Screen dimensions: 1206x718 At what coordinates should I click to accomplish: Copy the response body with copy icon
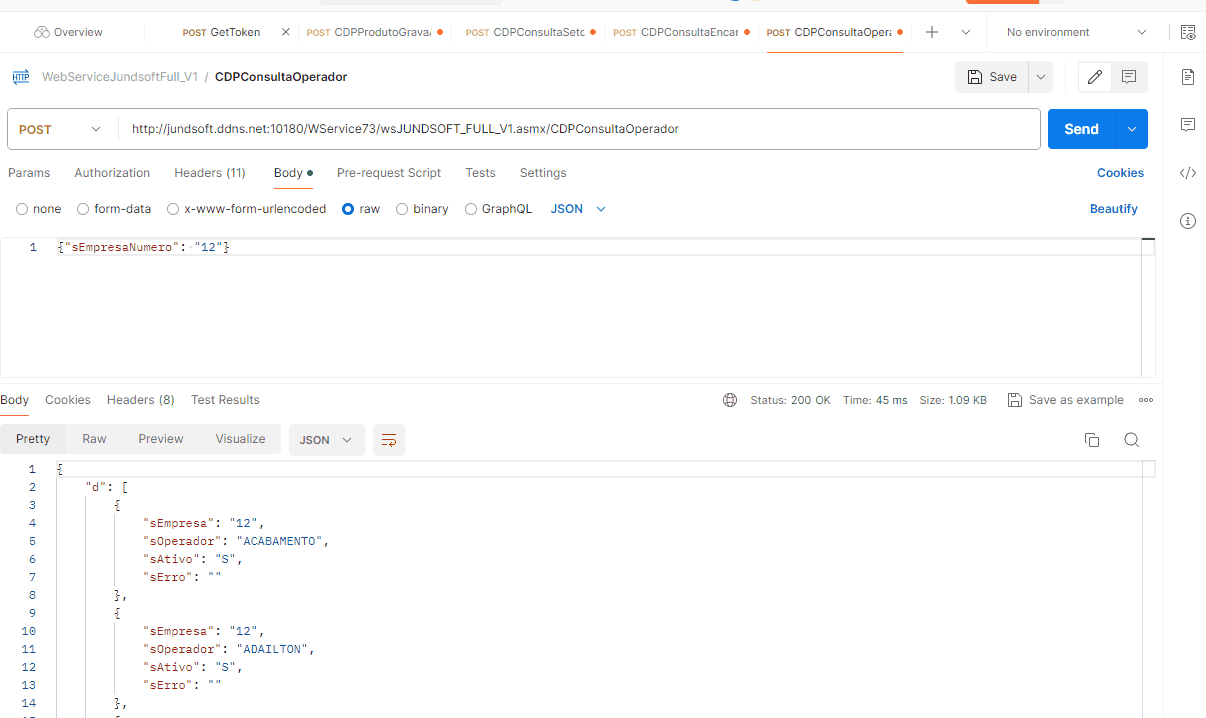1092,440
